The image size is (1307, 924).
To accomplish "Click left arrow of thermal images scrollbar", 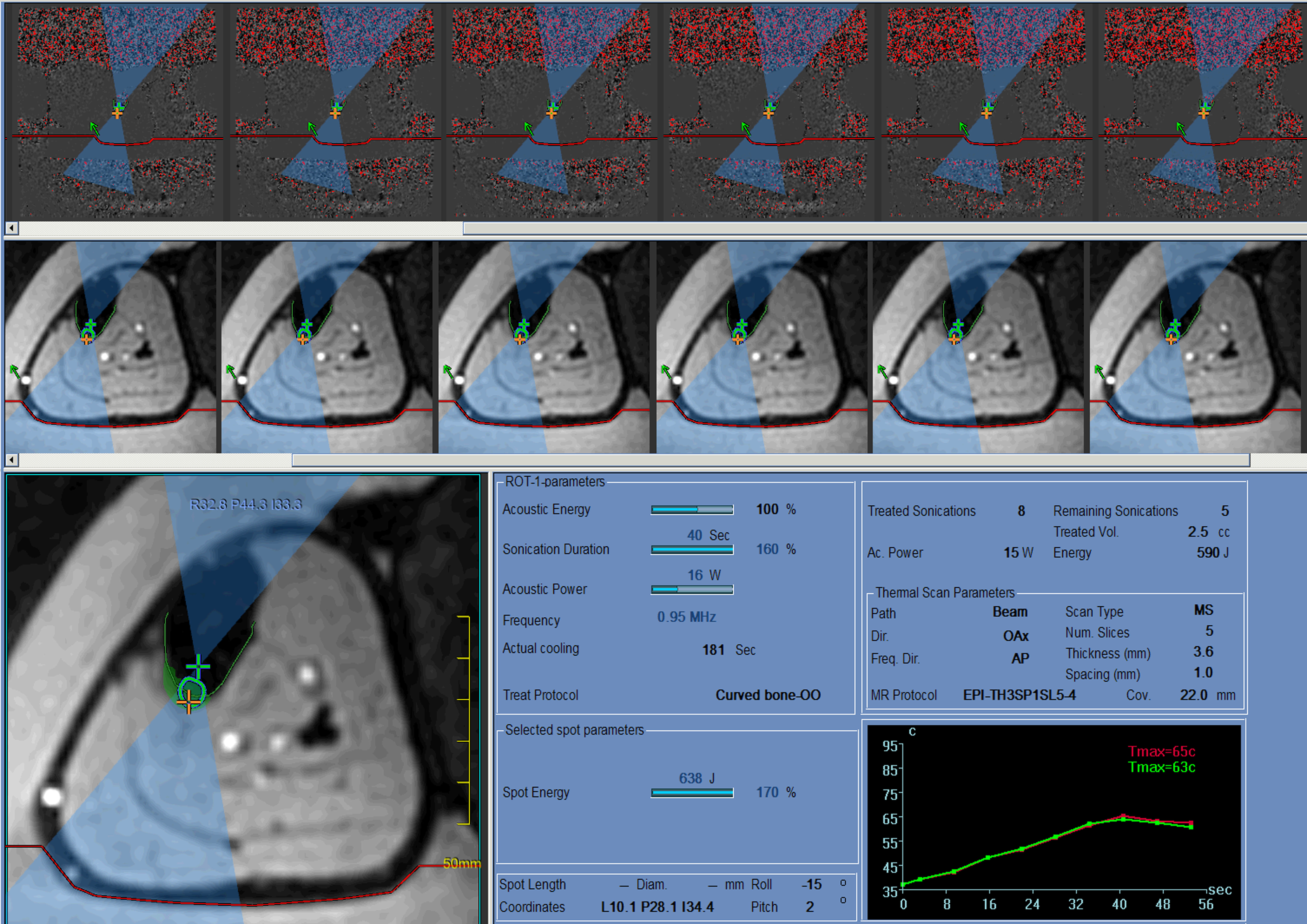I will 11,228.
